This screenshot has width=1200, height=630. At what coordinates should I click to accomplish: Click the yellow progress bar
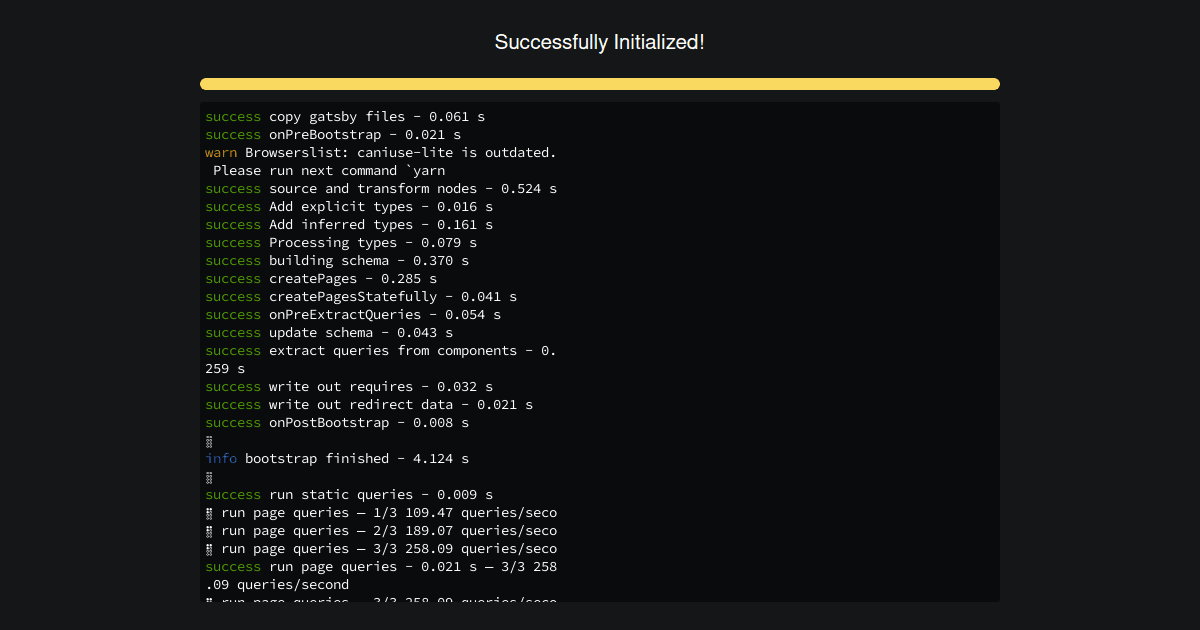pyautogui.click(x=599, y=84)
